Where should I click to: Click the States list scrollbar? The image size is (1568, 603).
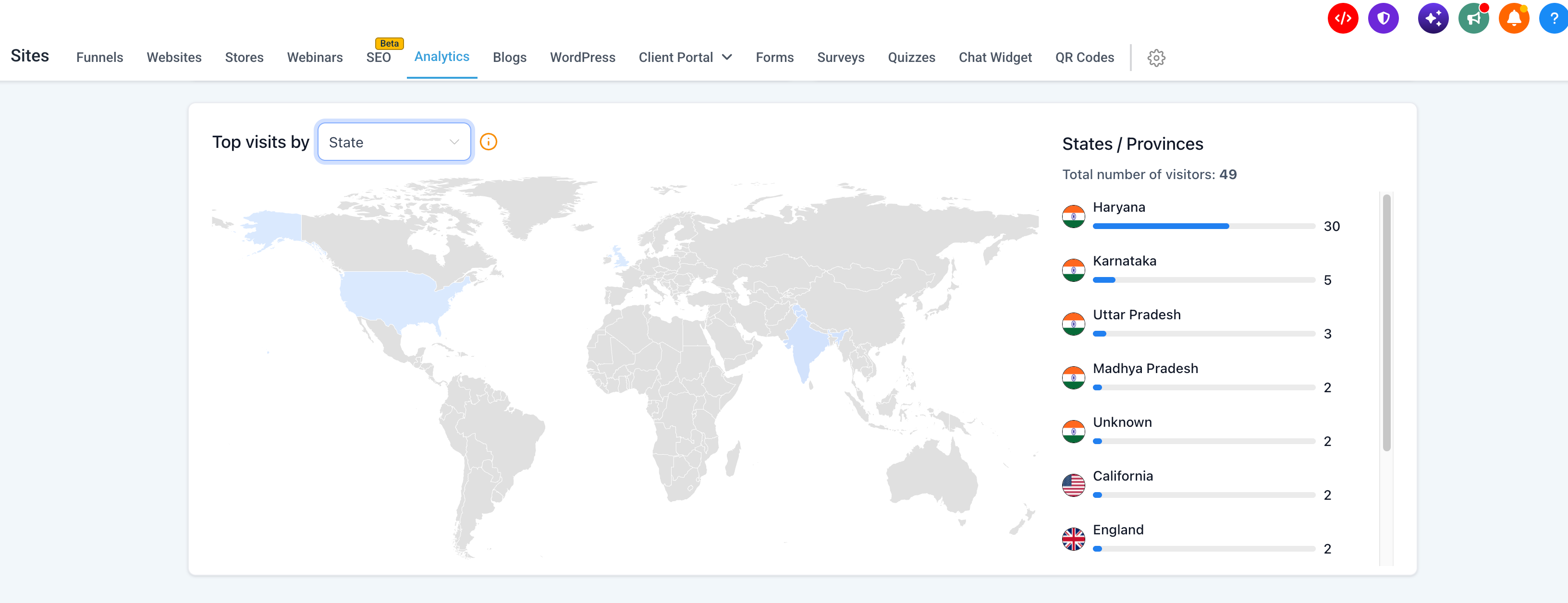[1386, 323]
